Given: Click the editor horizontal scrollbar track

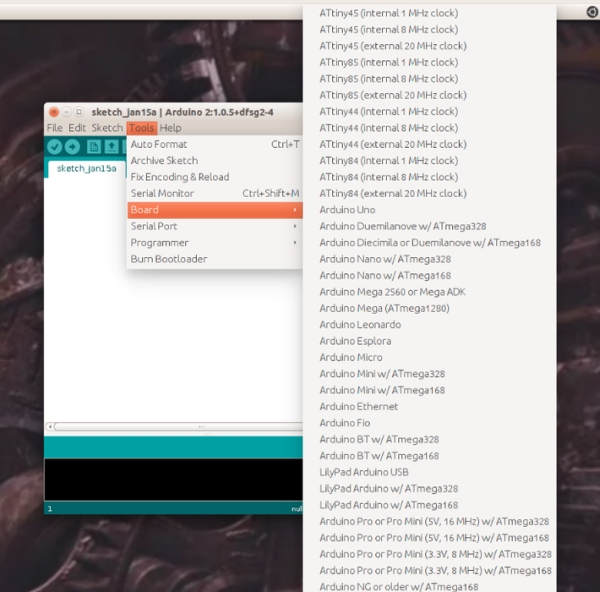Looking at the screenshot, I should [179, 426].
